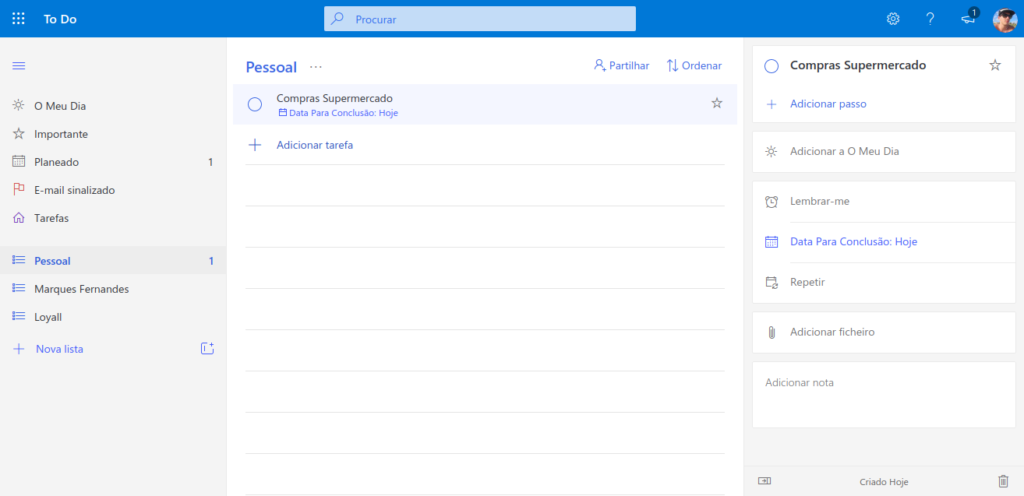Open O Meu Dia list

coord(113,106)
